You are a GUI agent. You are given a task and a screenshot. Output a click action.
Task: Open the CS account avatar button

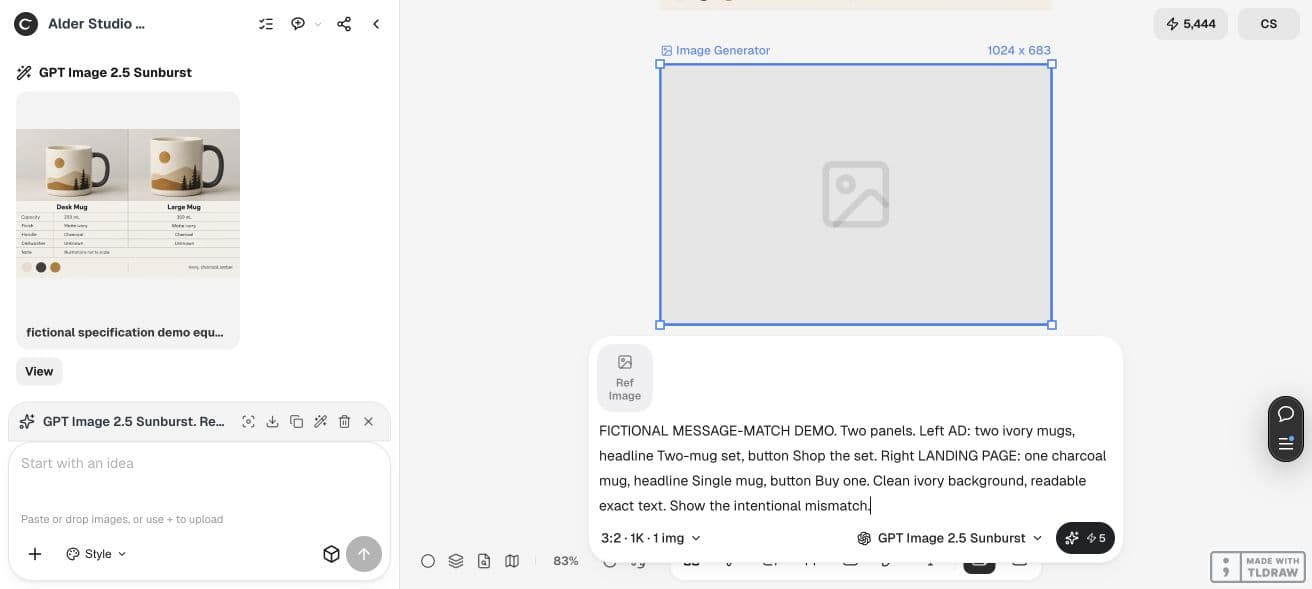pyautogui.click(x=1268, y=24)
